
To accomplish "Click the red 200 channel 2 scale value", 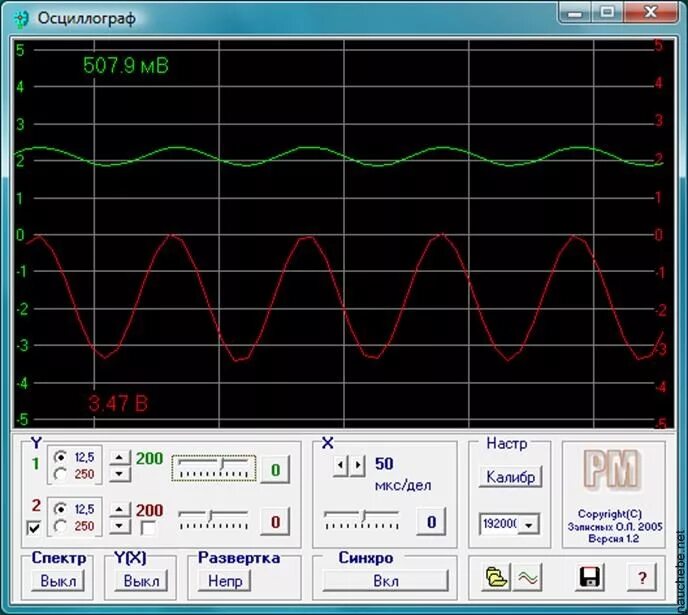I will (x=149, y=510).
